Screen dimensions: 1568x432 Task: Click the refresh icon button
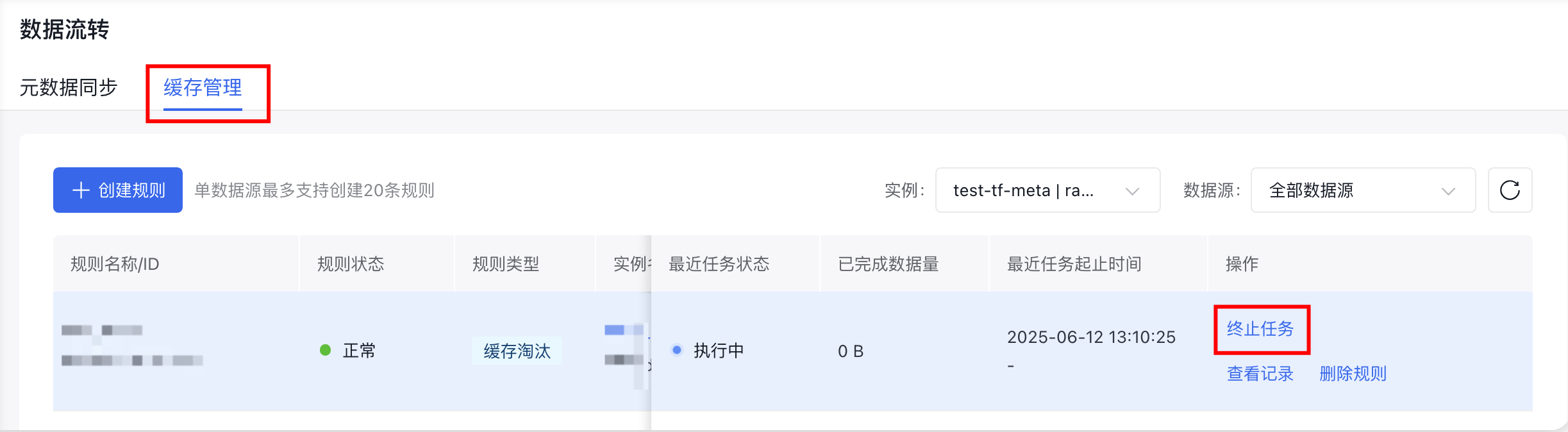pos(1510,190)
